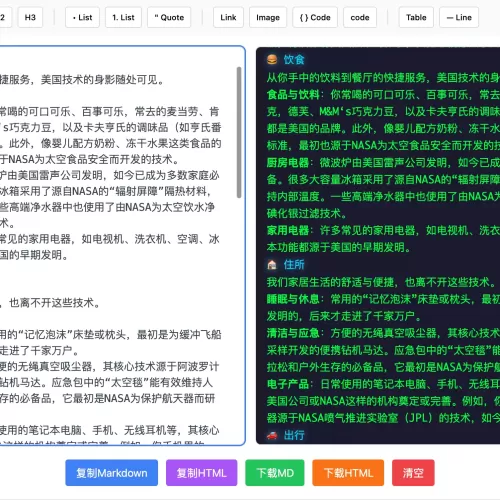
Task: Click the bold 电子产品 label in preview
Action: click(x=288, y=384)
